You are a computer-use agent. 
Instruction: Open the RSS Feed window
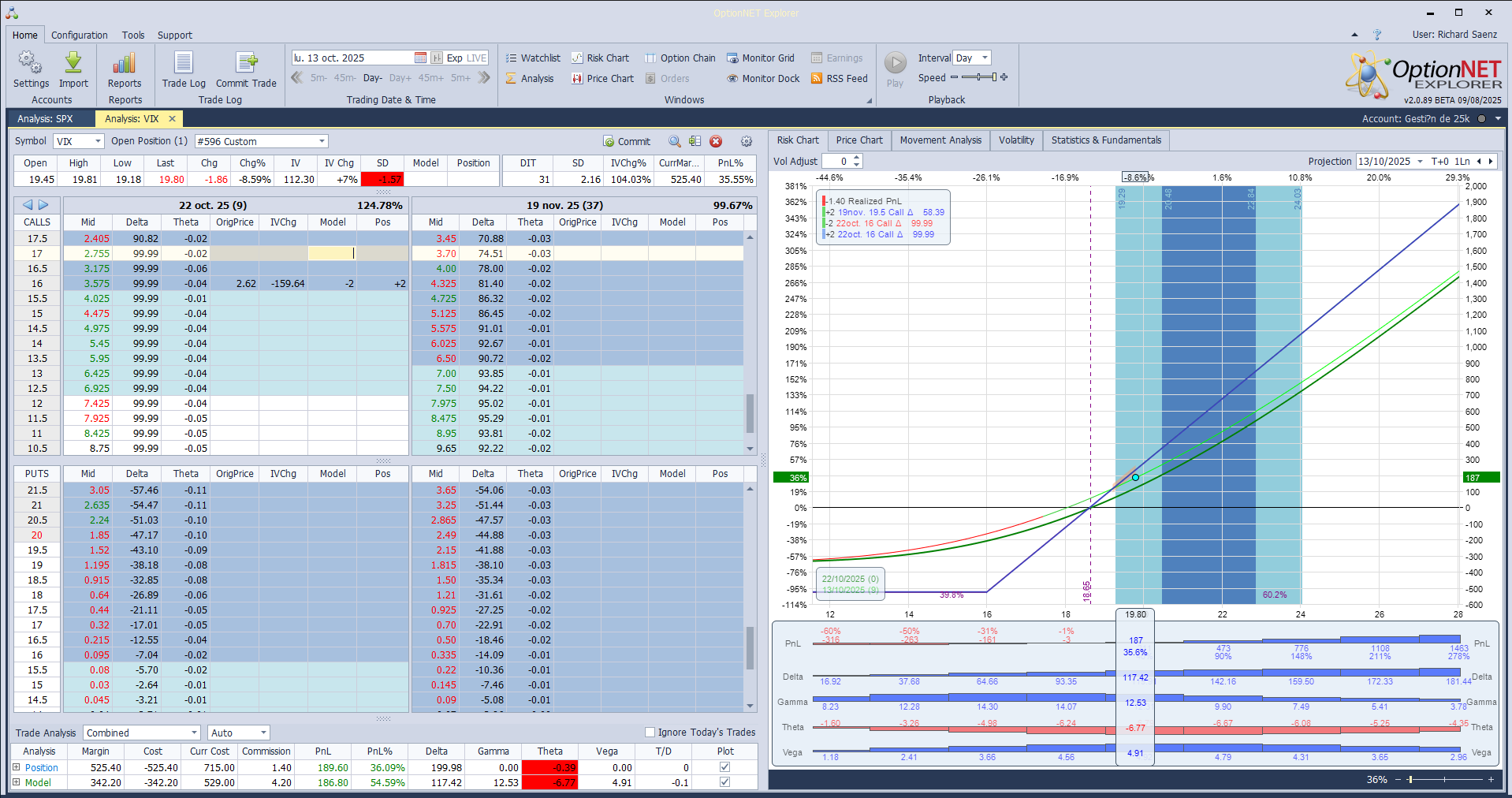[840, 78]
